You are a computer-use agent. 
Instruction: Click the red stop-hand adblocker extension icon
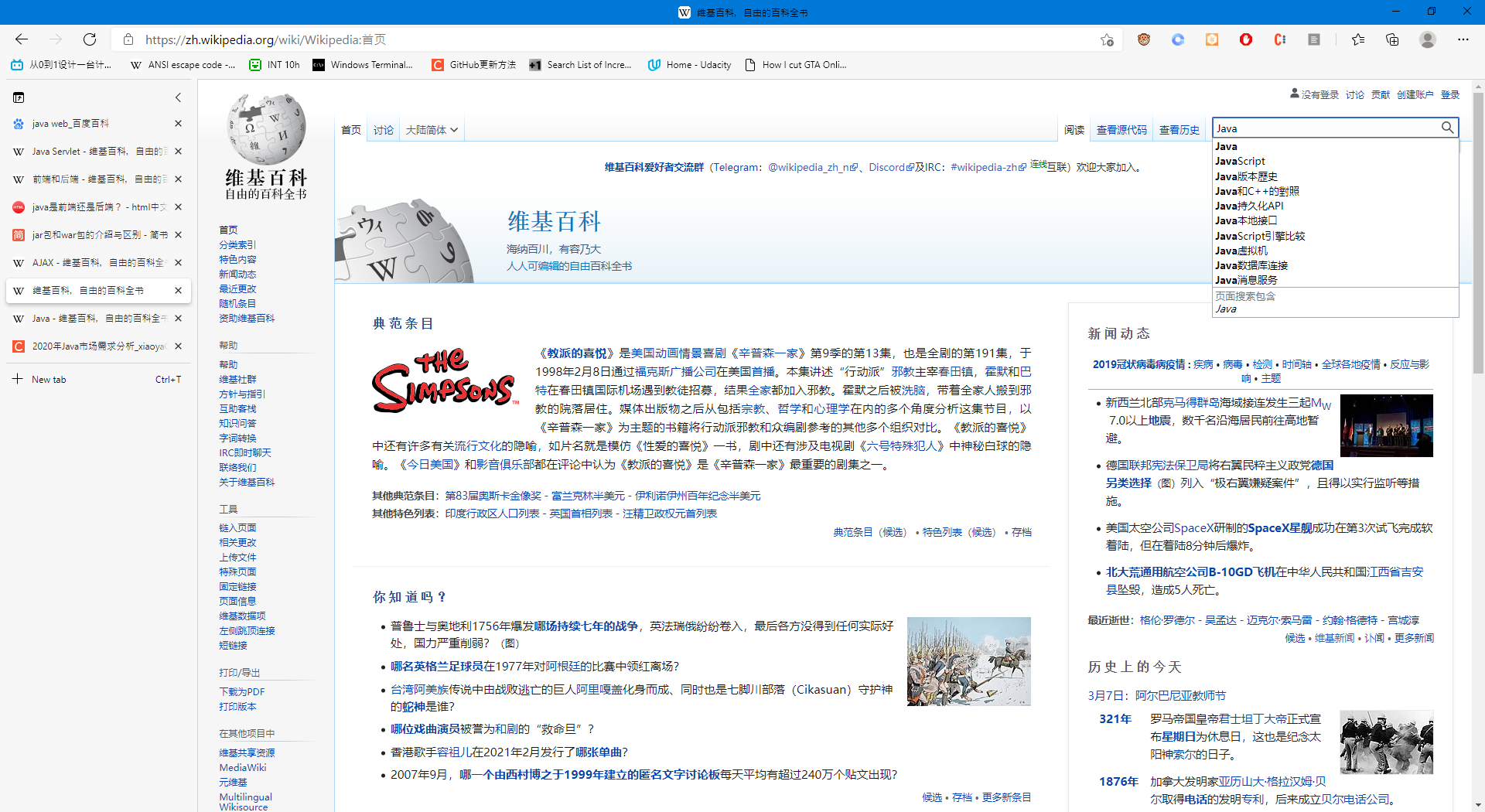[1245, 39]
